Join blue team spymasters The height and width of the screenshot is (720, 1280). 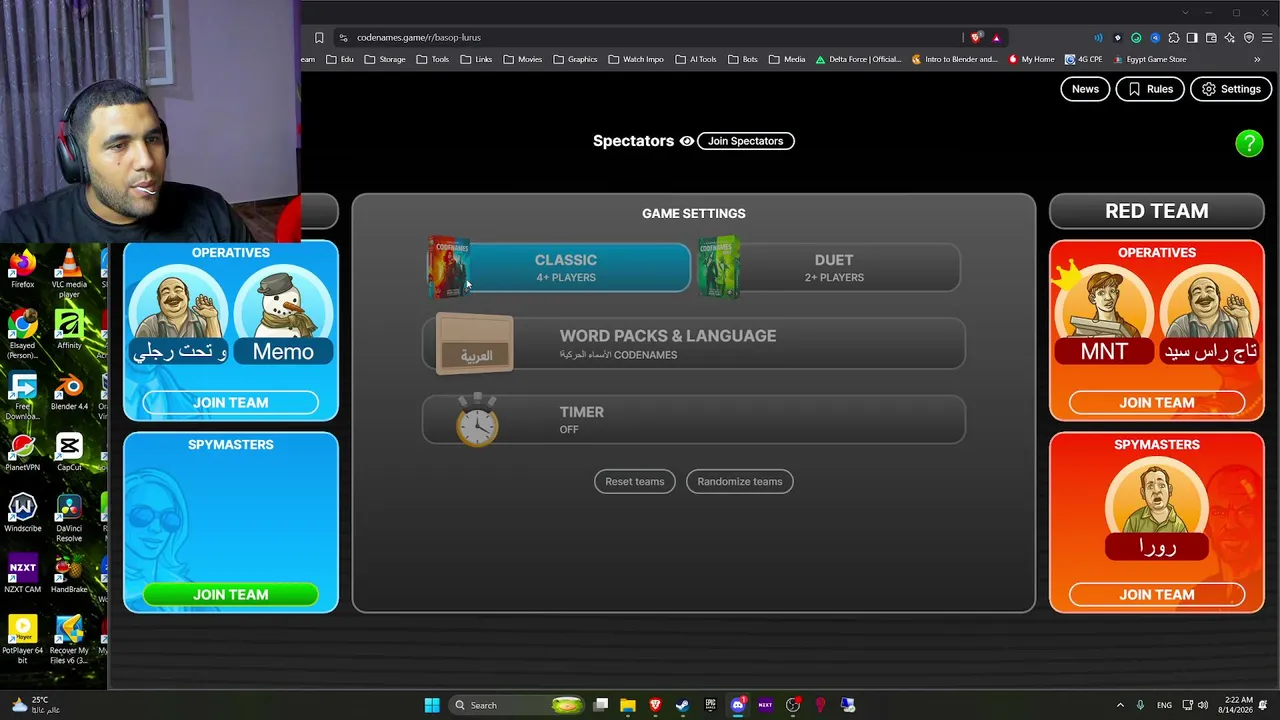[x=231, y=594]
